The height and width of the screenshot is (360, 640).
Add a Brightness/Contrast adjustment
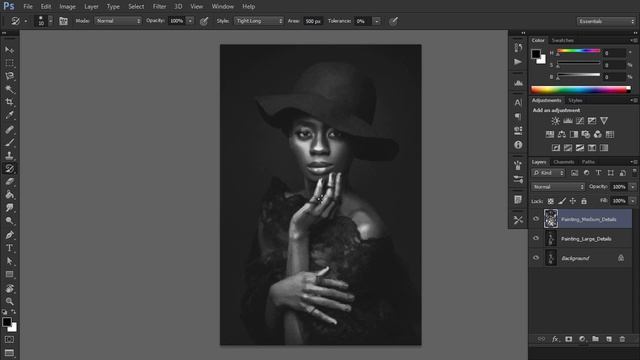click(x=556, y=121)
